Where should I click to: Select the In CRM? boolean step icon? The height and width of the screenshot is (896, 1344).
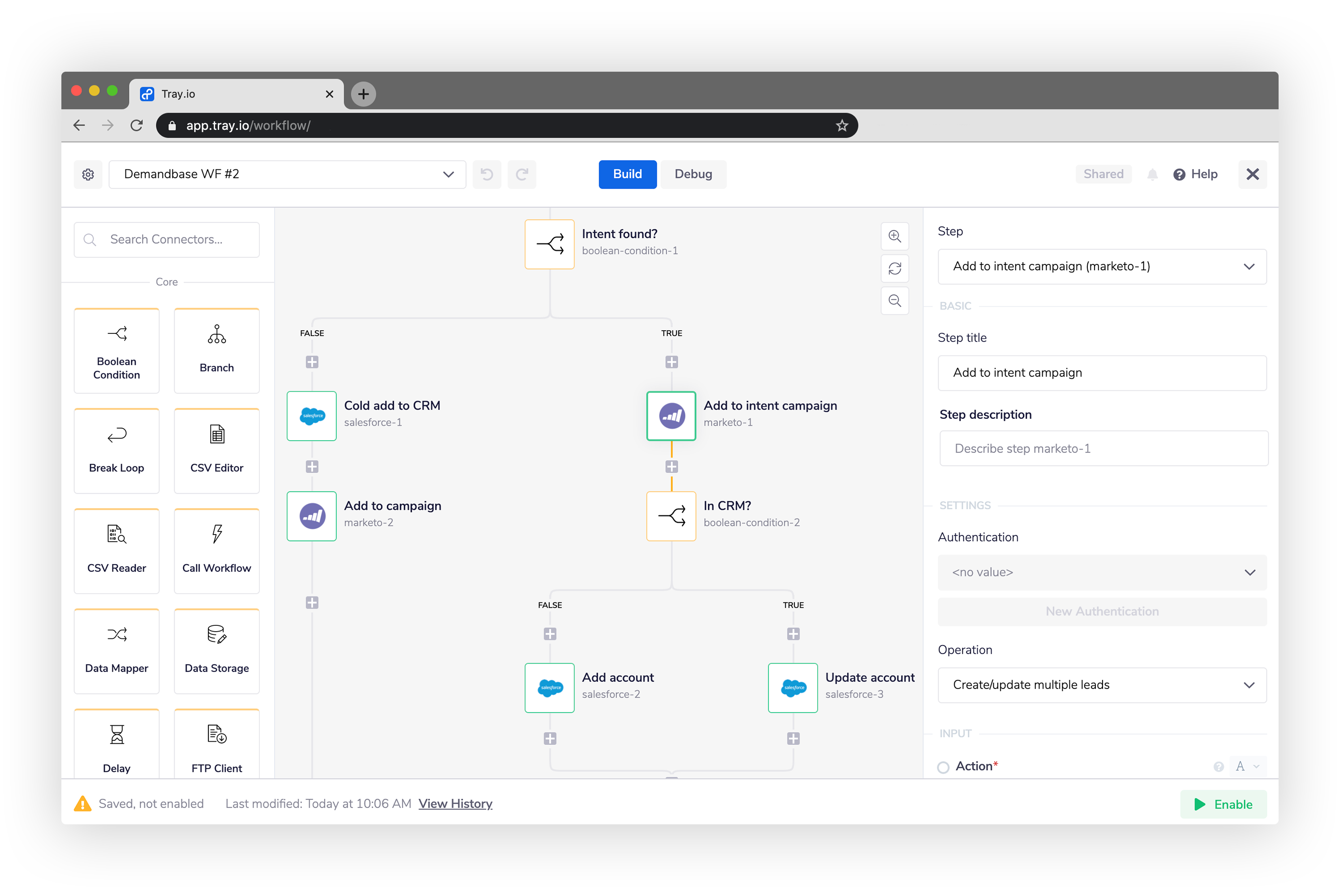tap(671, 516)
